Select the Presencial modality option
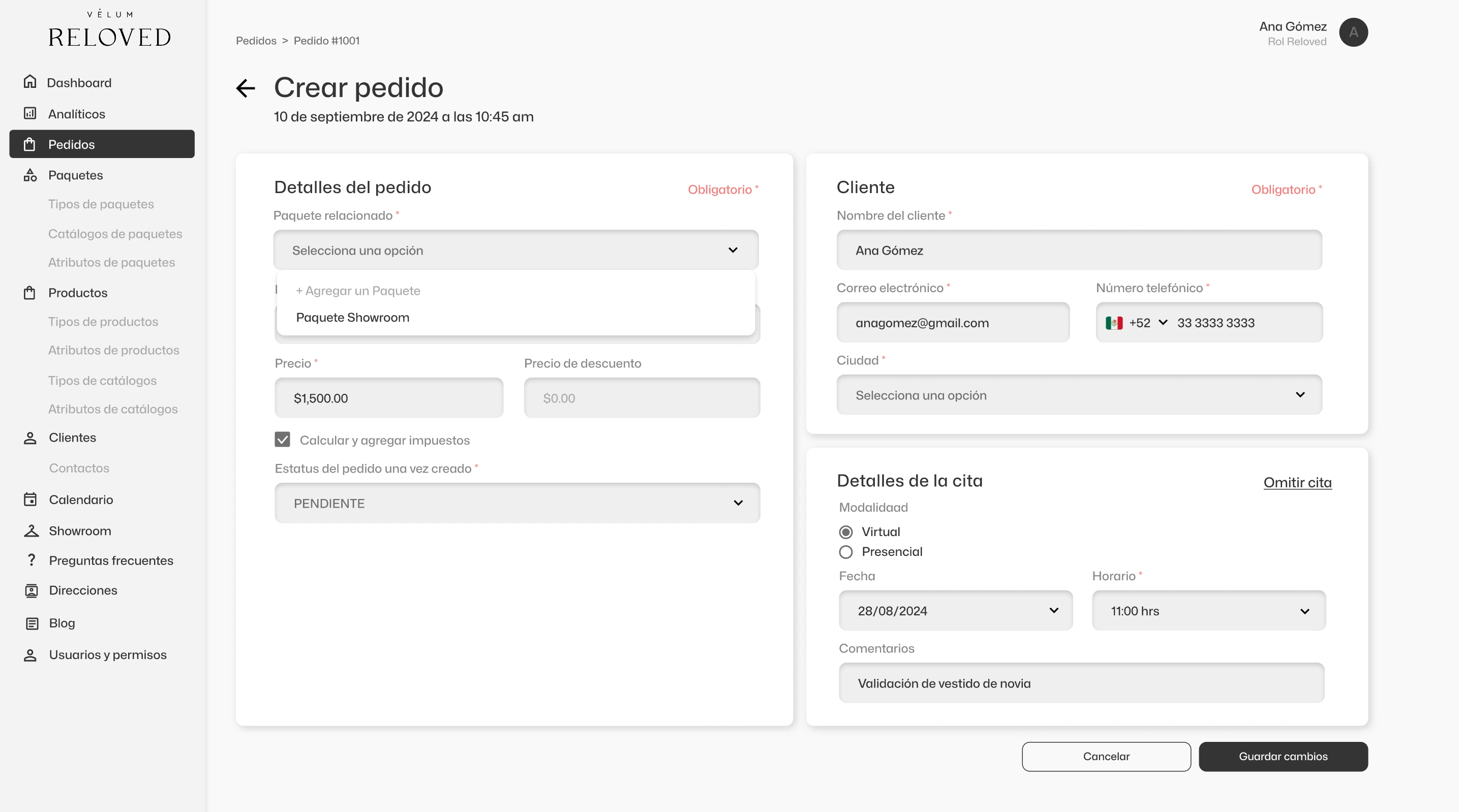Screen dimensions: 1459x812 [x=845, y=552]
